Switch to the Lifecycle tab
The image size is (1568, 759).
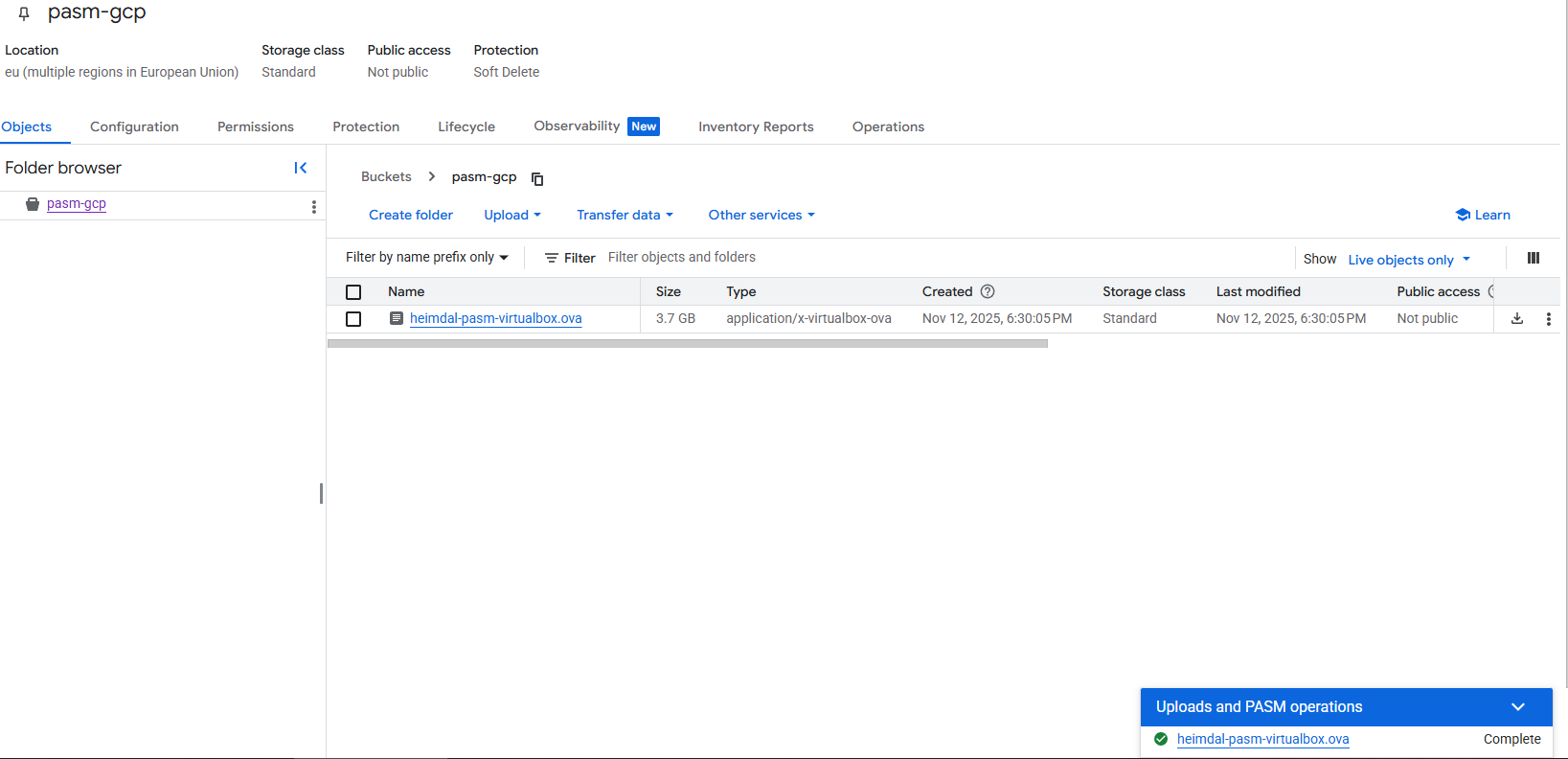(x=466, y=126)
